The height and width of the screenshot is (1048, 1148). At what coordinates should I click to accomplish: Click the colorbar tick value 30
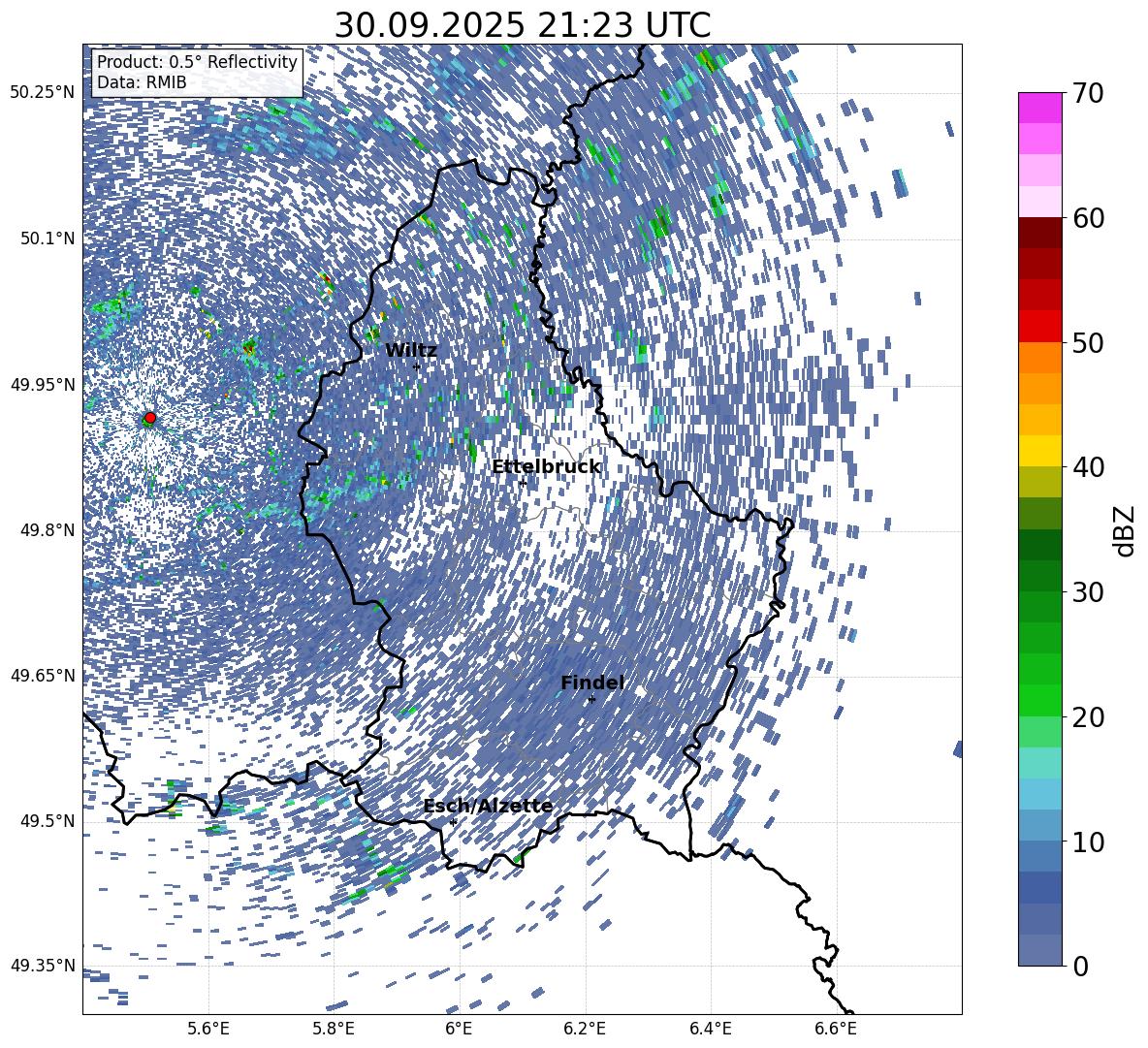[x=1088, y=591]
